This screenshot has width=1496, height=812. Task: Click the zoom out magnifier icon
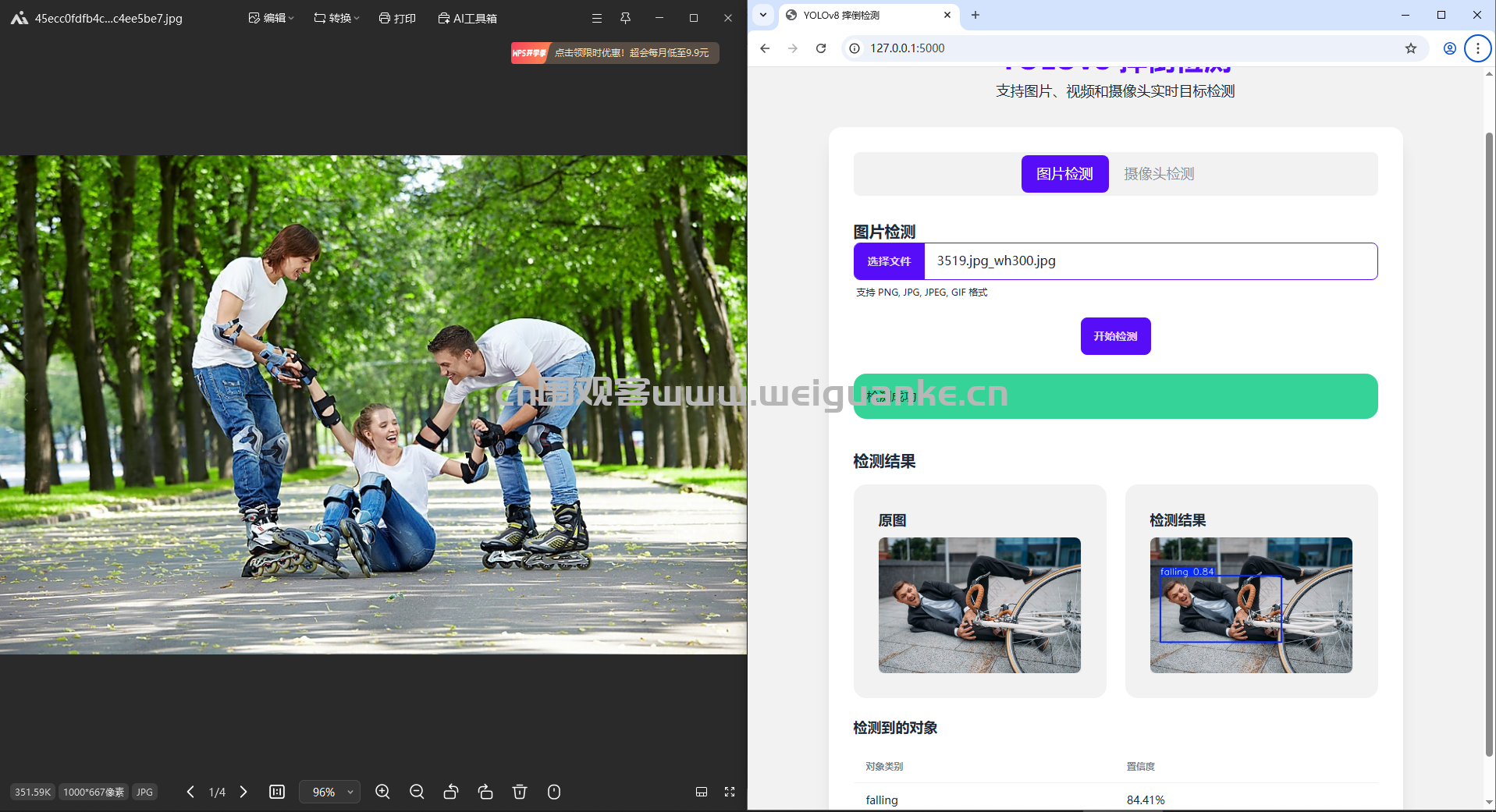417,792
